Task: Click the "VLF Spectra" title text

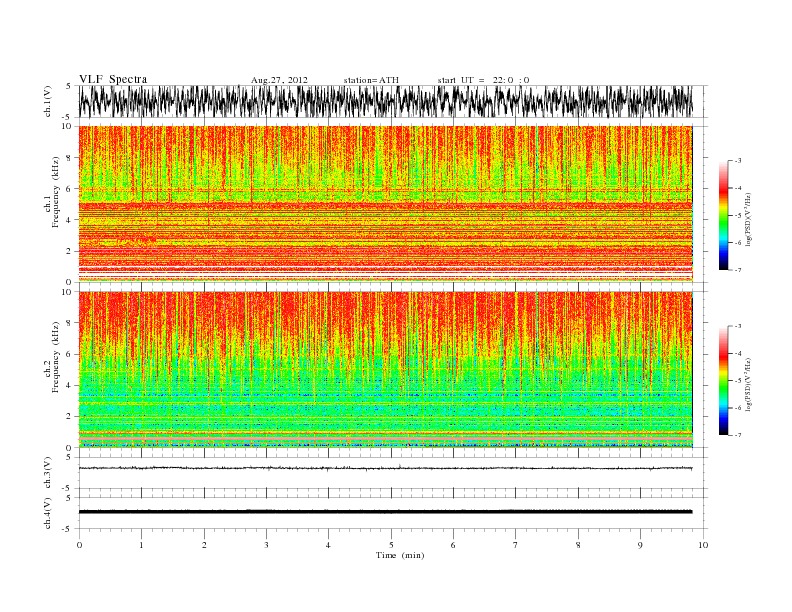Action: pyautogui.click(x=113, y=79)
